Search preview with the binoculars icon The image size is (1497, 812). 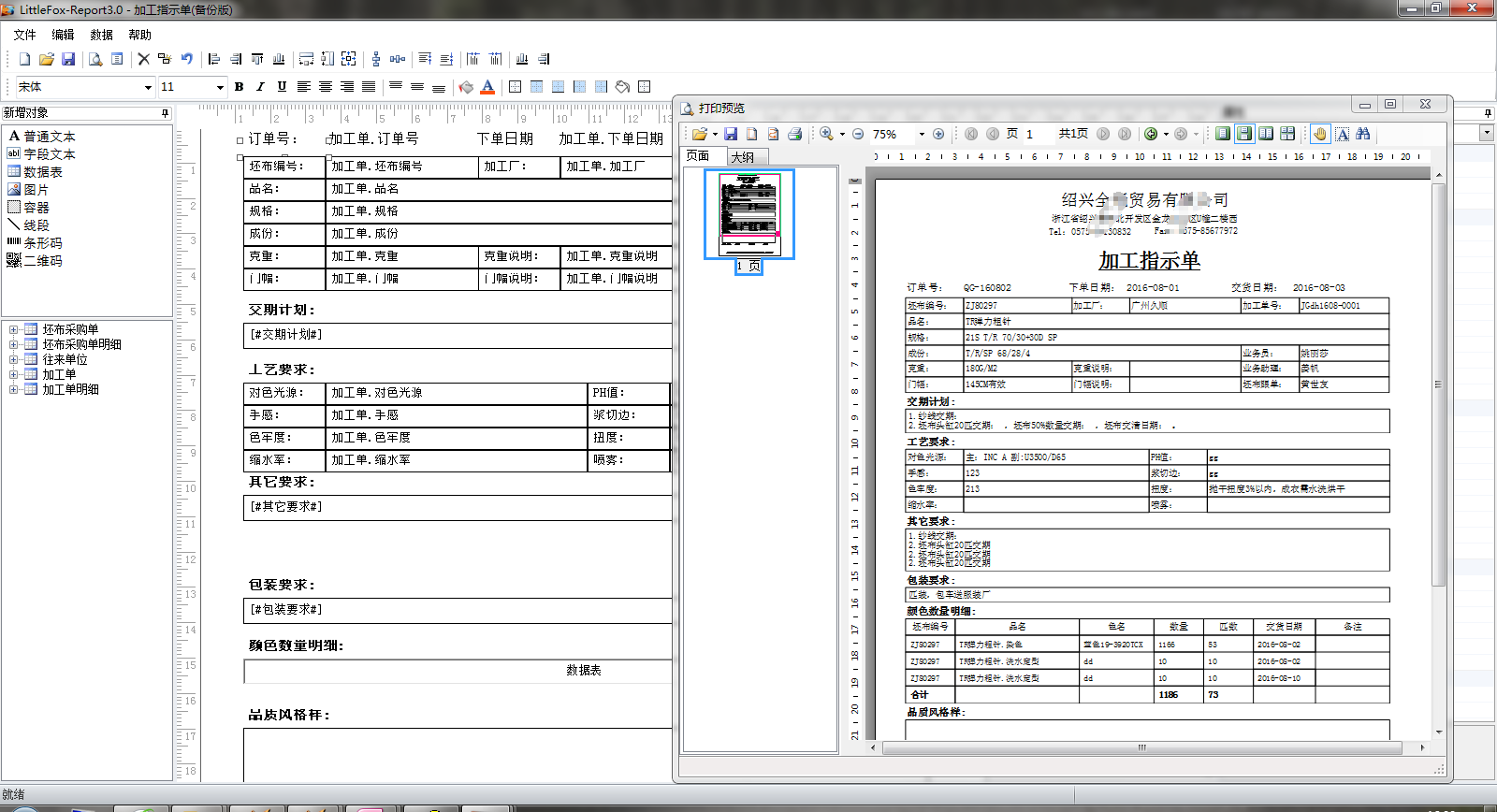[1363, 134]
